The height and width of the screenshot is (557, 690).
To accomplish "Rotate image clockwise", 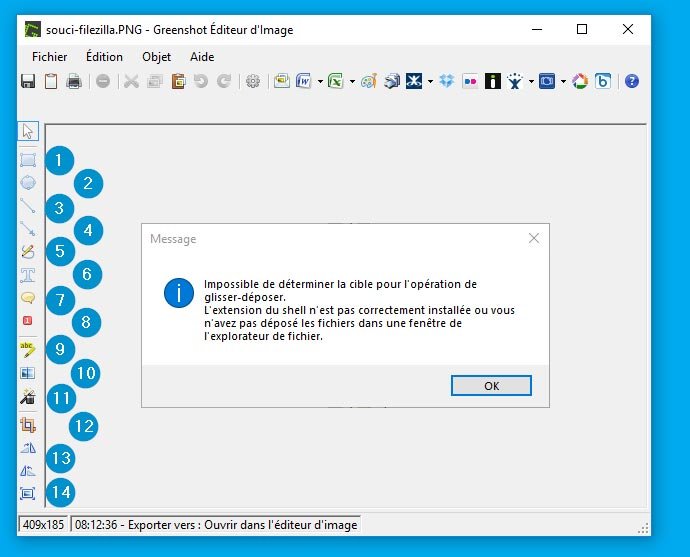I will point(28,448).
